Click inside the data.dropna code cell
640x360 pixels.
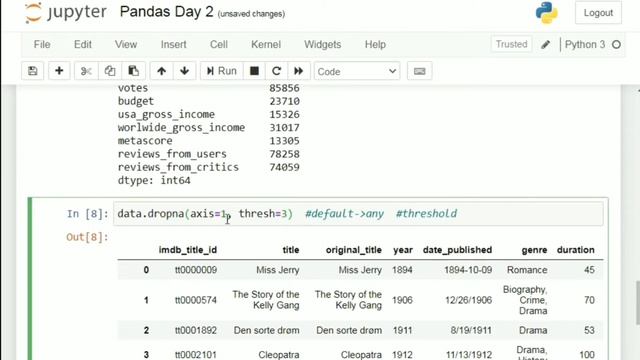[x=358, y=213]
